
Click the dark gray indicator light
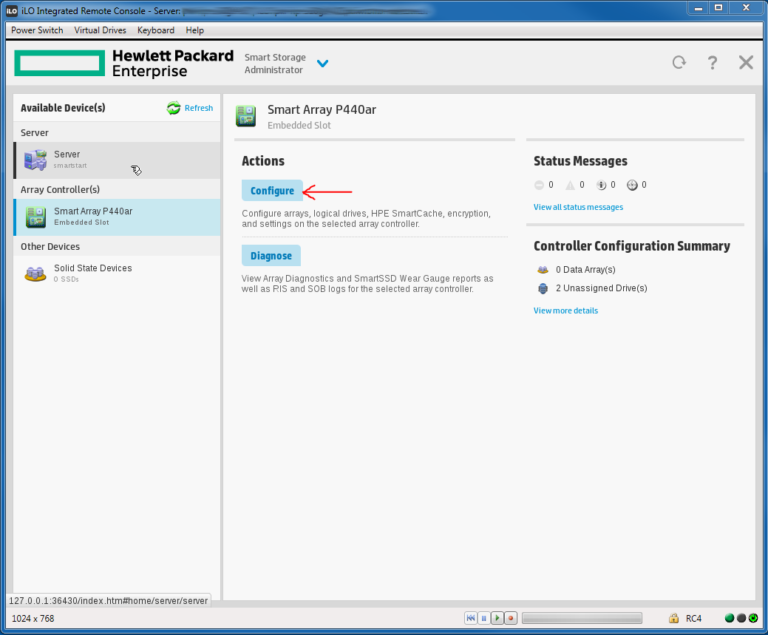pyautogui.click(x=741, y=618)
